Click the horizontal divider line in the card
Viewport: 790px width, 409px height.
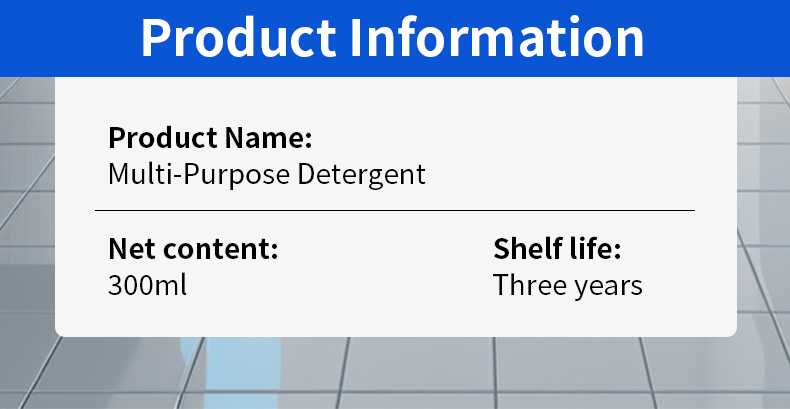point(394,211)
